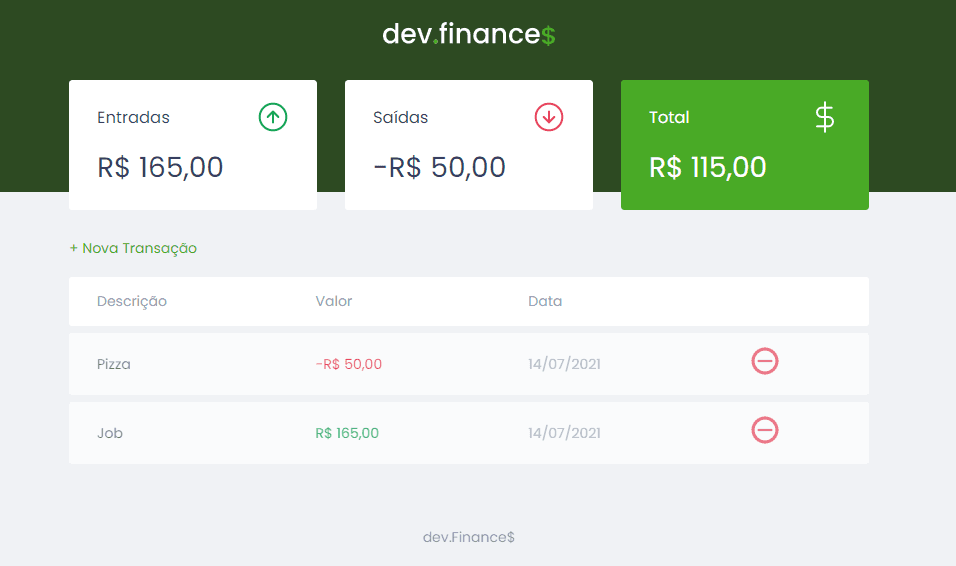
Task: Open the Nova Transação link
Action: [133, 248]
